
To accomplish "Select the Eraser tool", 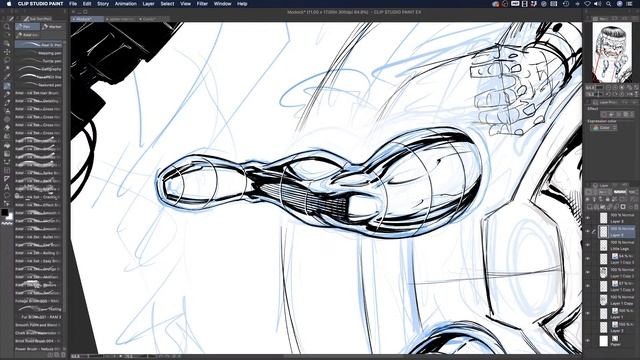I will [x=7, y=128].
